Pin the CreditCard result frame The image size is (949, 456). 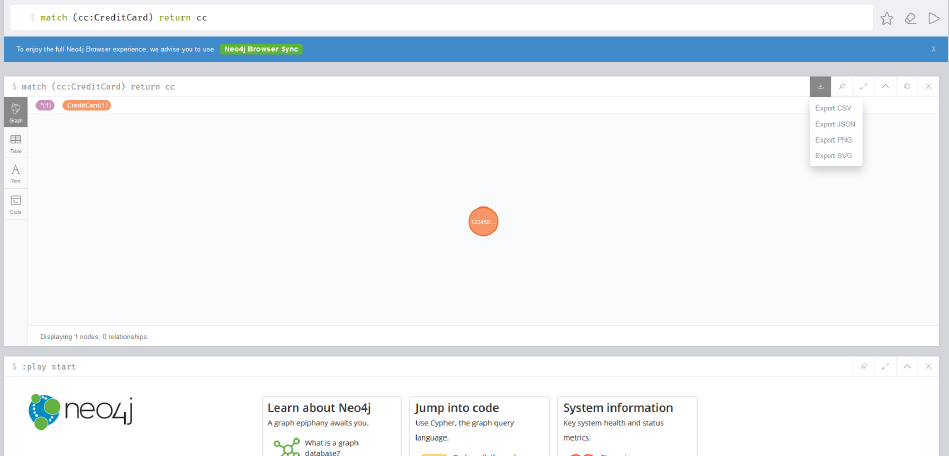click(842, 87)
